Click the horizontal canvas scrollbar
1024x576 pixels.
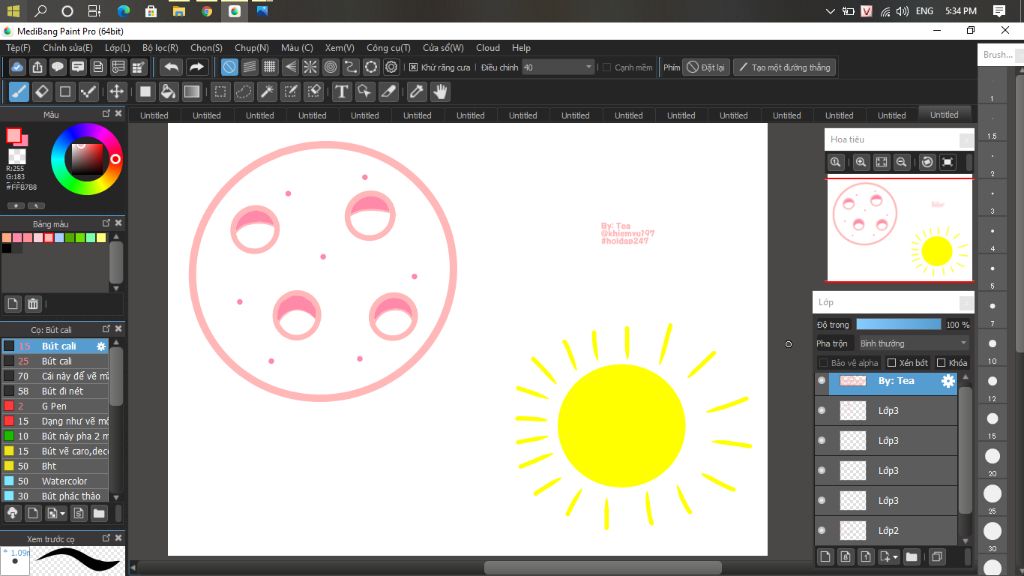coord(603,568)
